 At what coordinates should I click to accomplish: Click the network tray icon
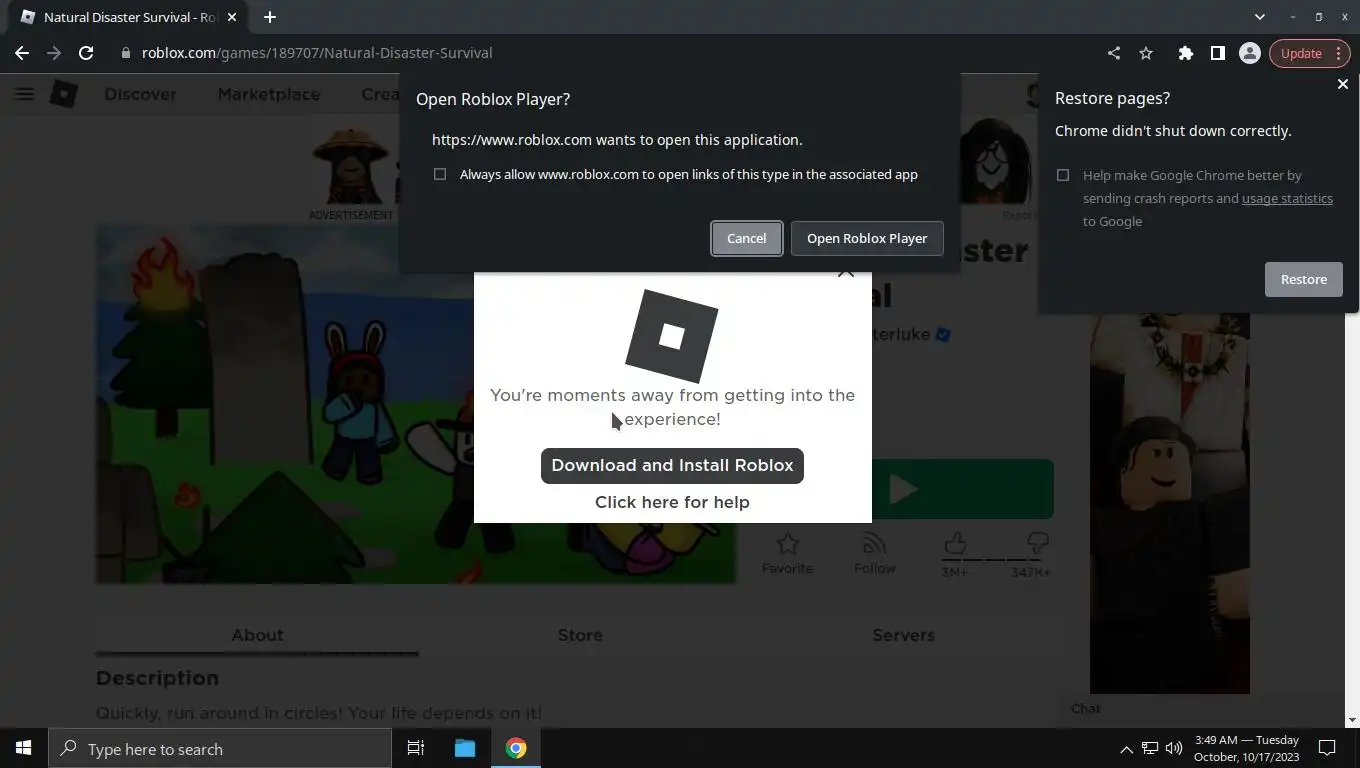pyautogui.click(x=1150, y=748)
